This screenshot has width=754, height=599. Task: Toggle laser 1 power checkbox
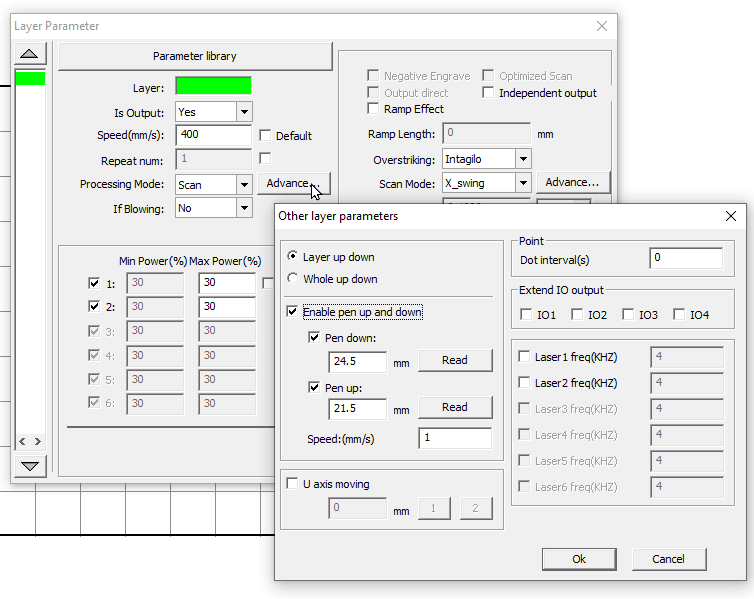pos(94,283)
